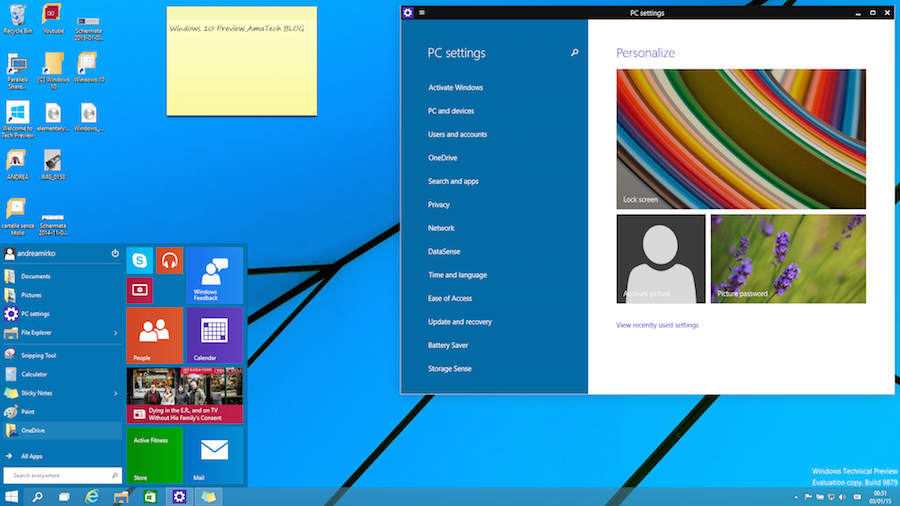Expand Sticky Notes jump list arrow
The height and width of the screenshot is (506, 900).
(115, 393)
